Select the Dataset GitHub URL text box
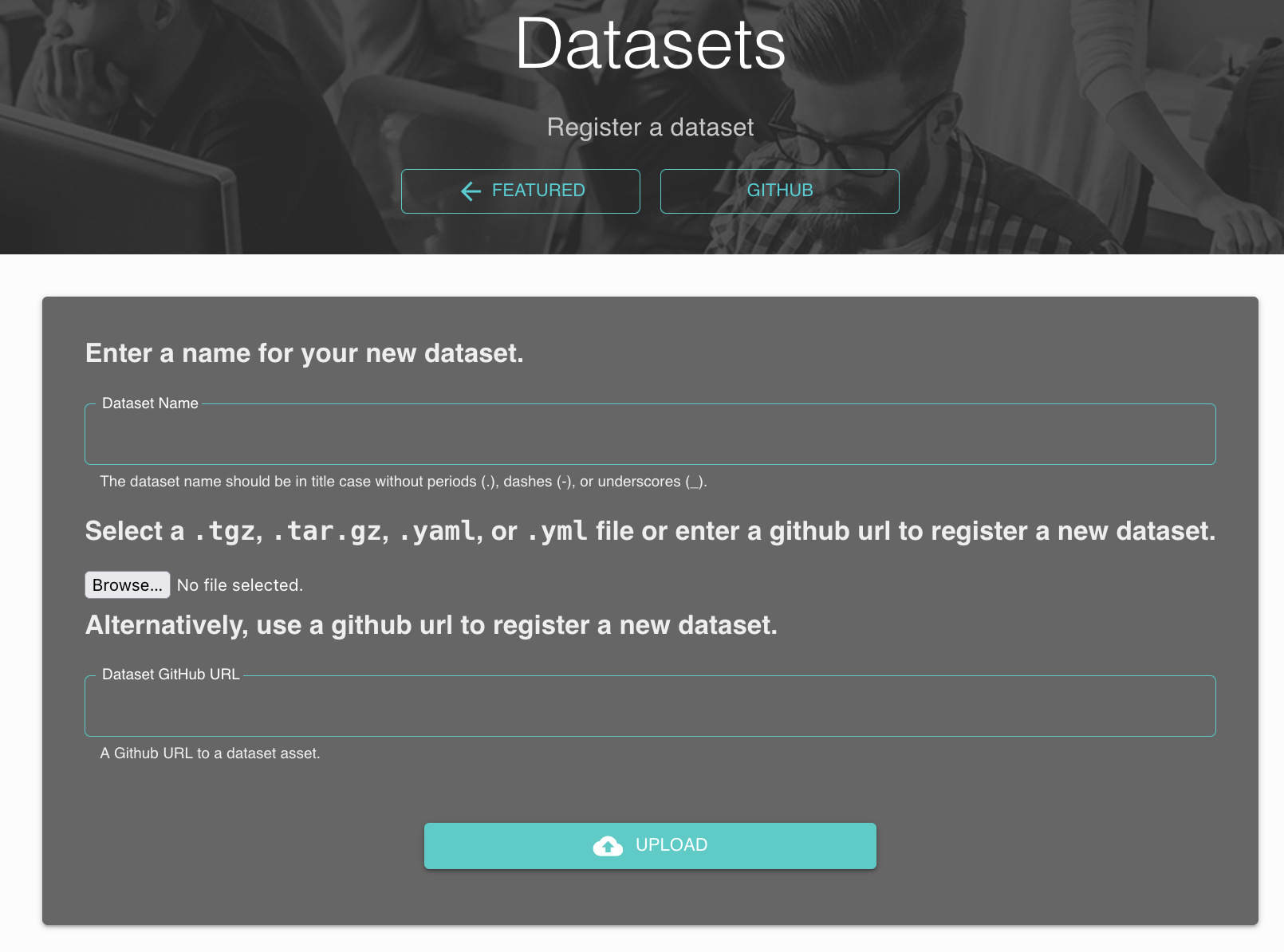Image resolution: width=1284 pixels, height=952 pixels. [650, 706]
